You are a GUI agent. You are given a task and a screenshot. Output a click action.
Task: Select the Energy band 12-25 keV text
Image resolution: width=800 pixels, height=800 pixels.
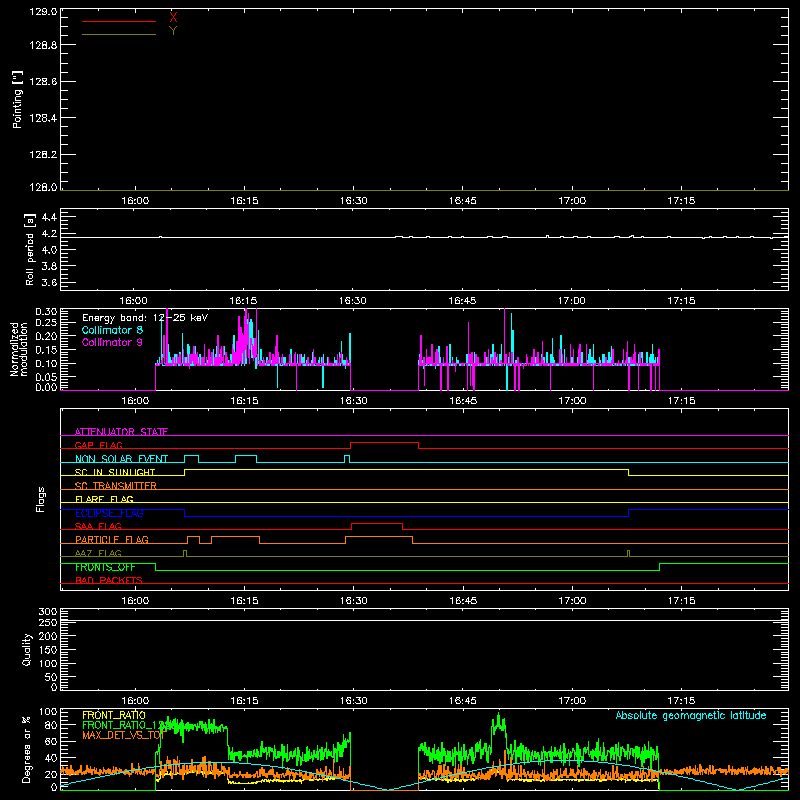pyautogui.click(x=145, y=318)
